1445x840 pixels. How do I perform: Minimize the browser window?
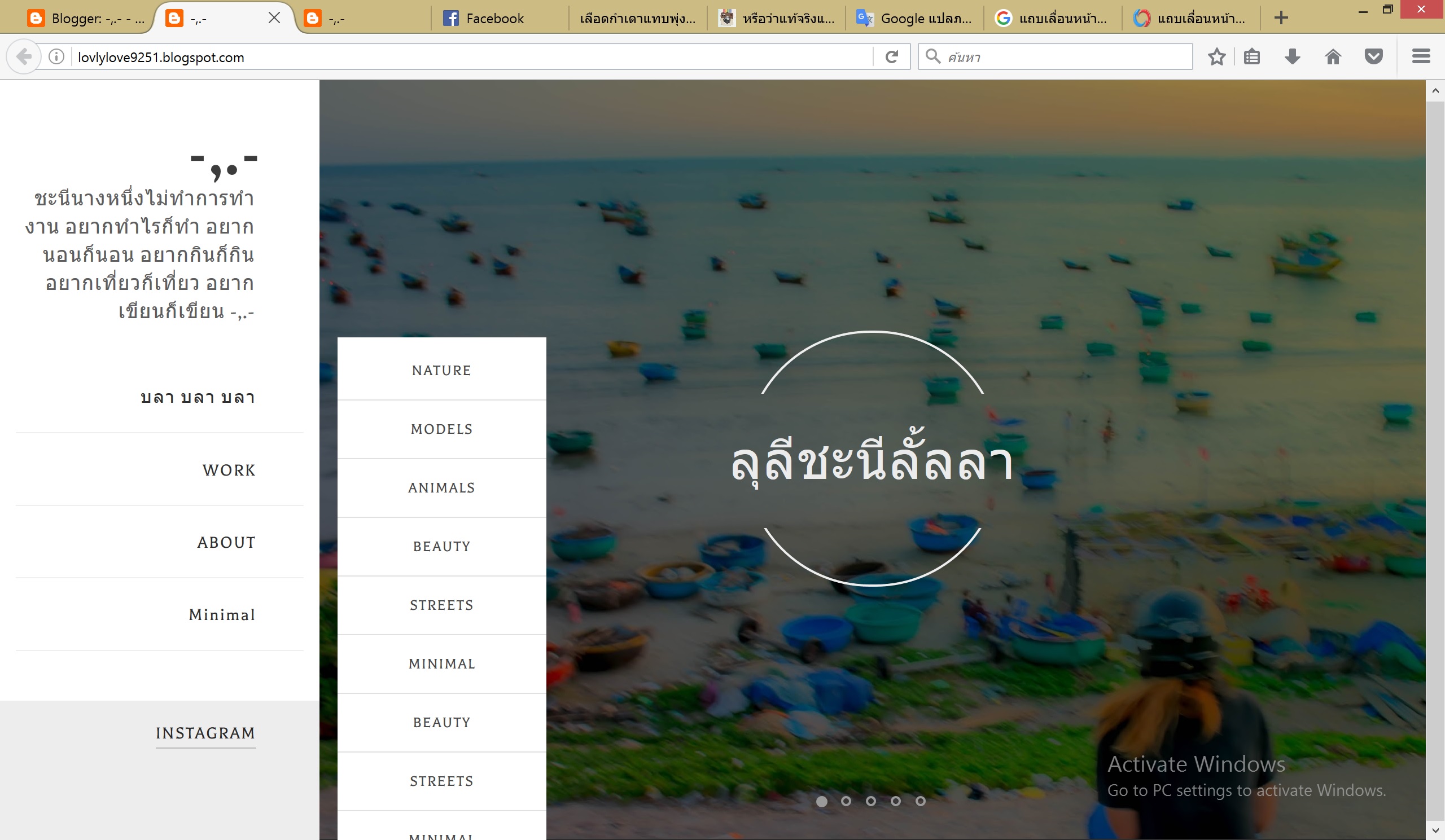pyautogui.click(x=1363, y=10)
